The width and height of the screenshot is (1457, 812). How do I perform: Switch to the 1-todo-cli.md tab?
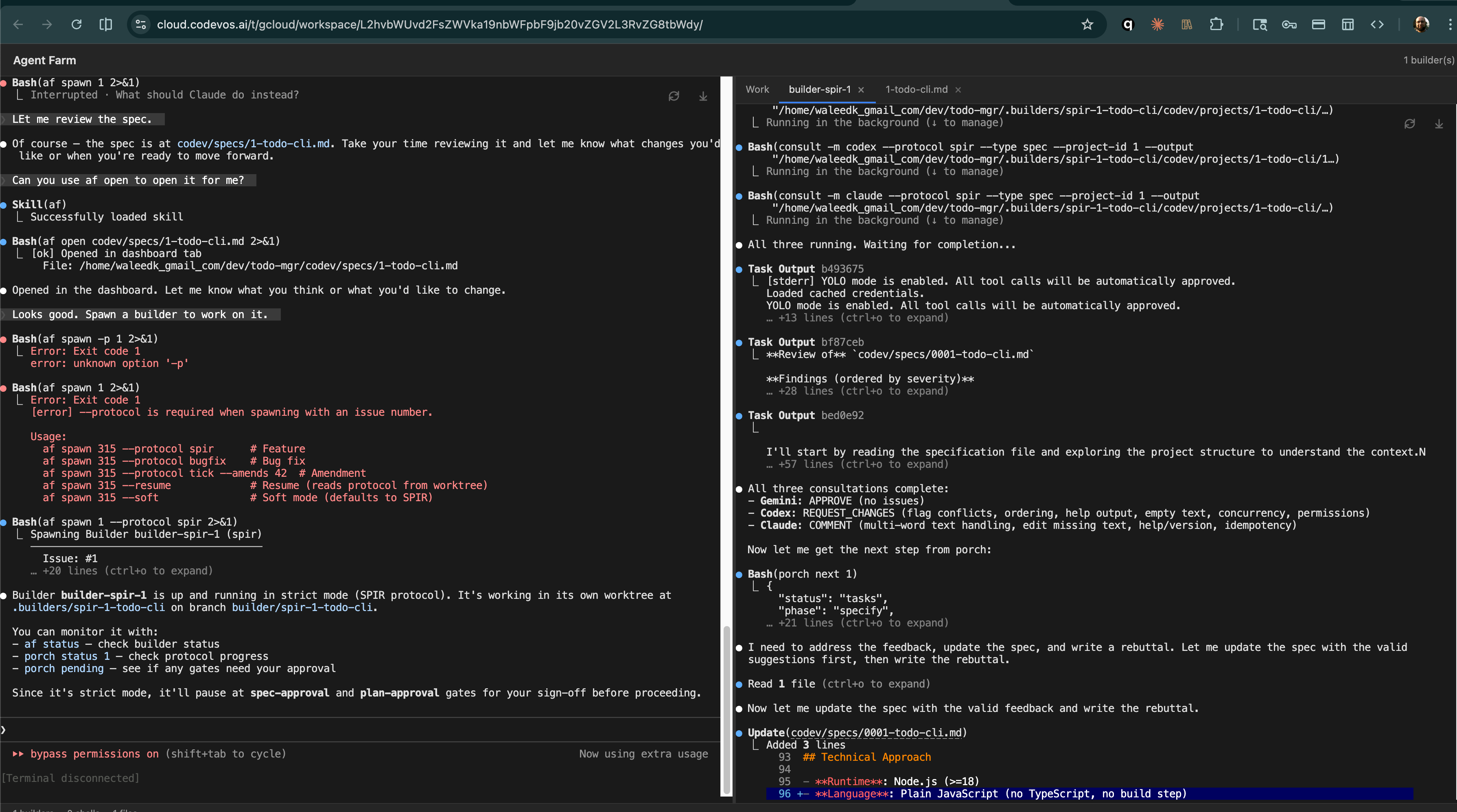pyautogui.click(x=916, y=89)
